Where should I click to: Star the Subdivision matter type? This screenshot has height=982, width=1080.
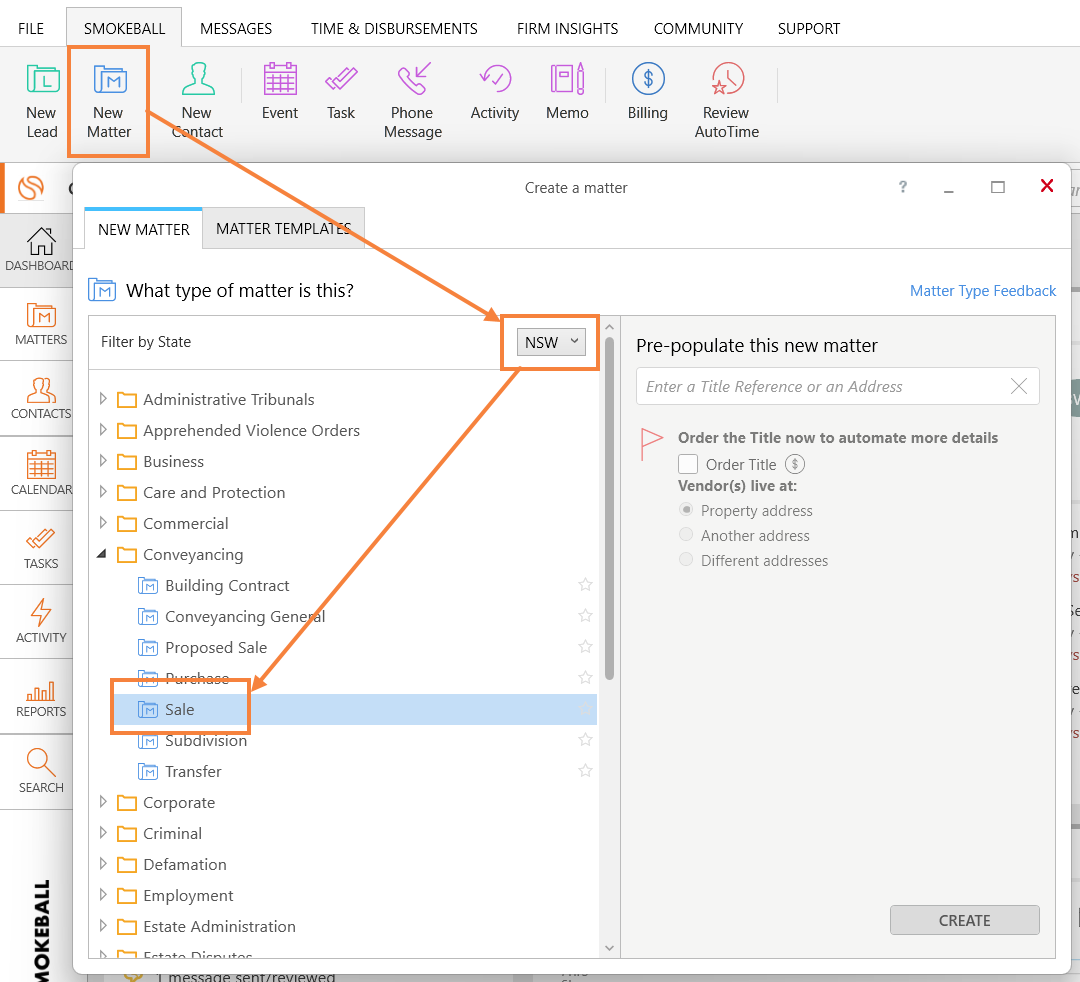(585, 740)
